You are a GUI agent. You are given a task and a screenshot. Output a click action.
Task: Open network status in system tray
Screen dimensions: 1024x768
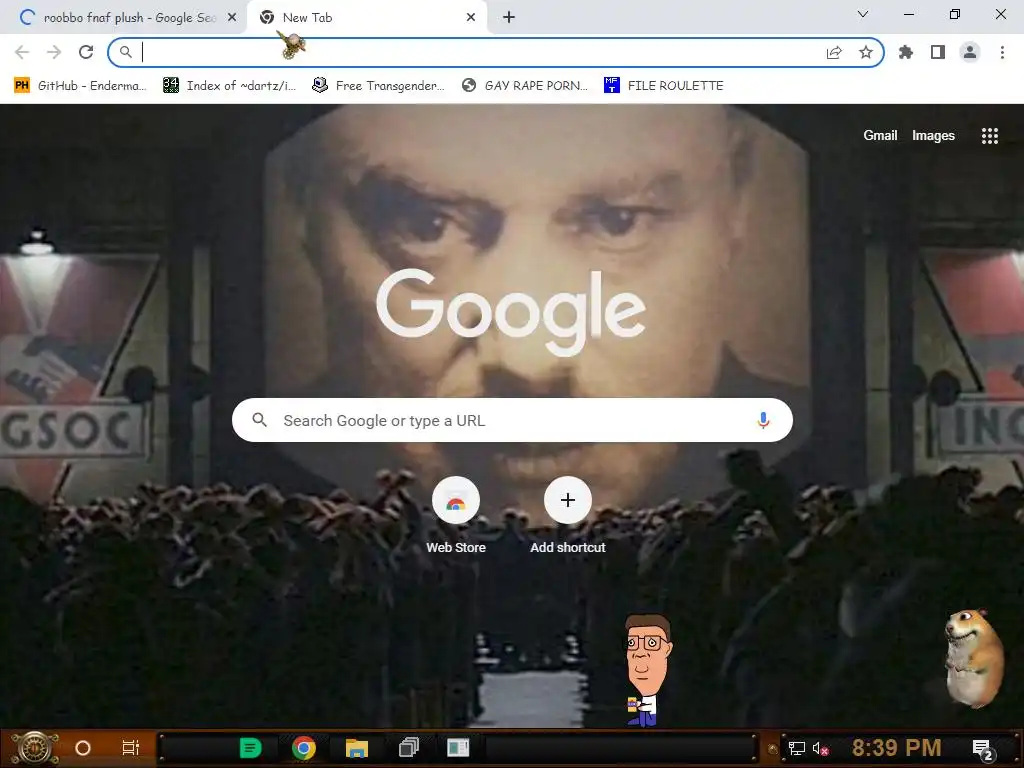[797, 748]
